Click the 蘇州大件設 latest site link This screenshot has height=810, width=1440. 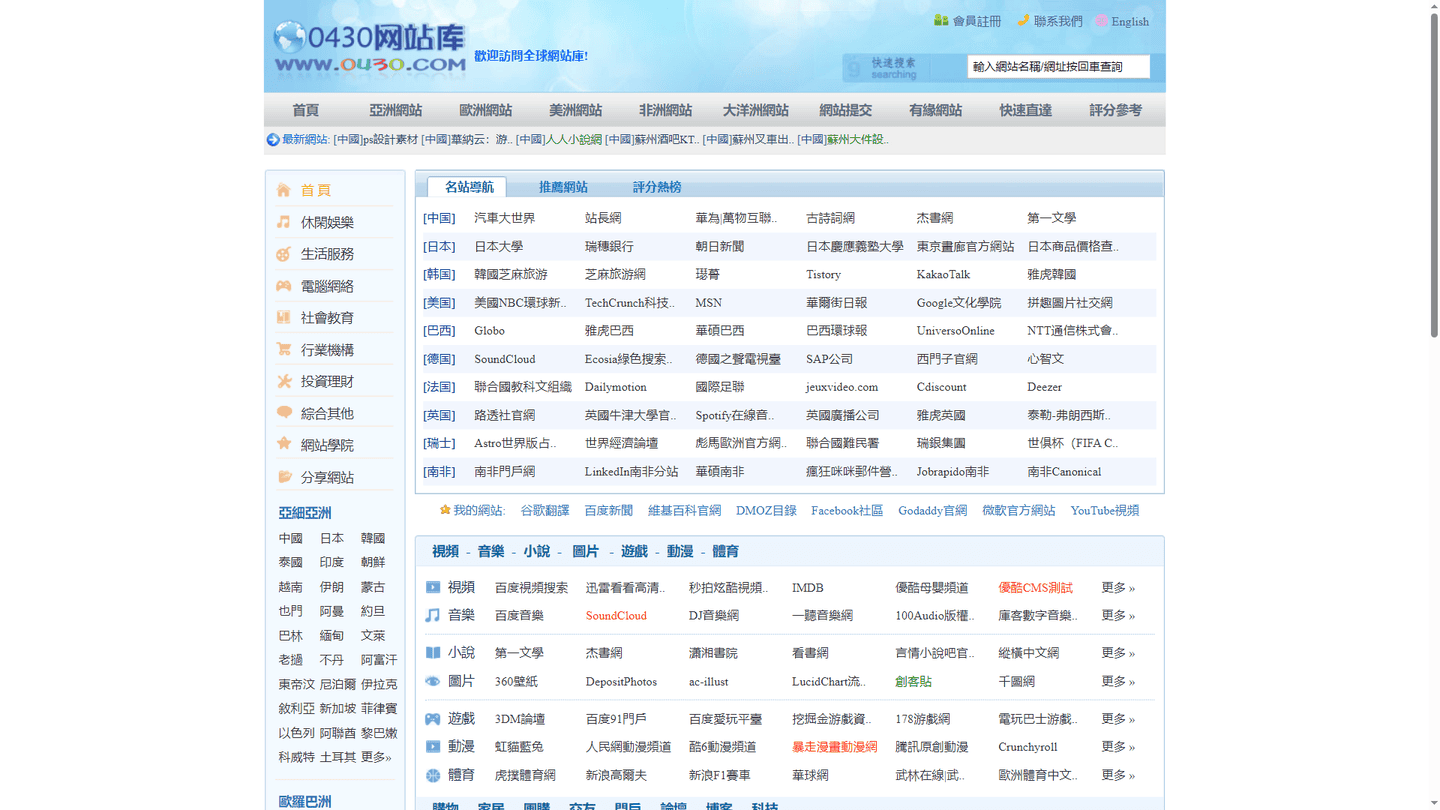coord(856,140)
